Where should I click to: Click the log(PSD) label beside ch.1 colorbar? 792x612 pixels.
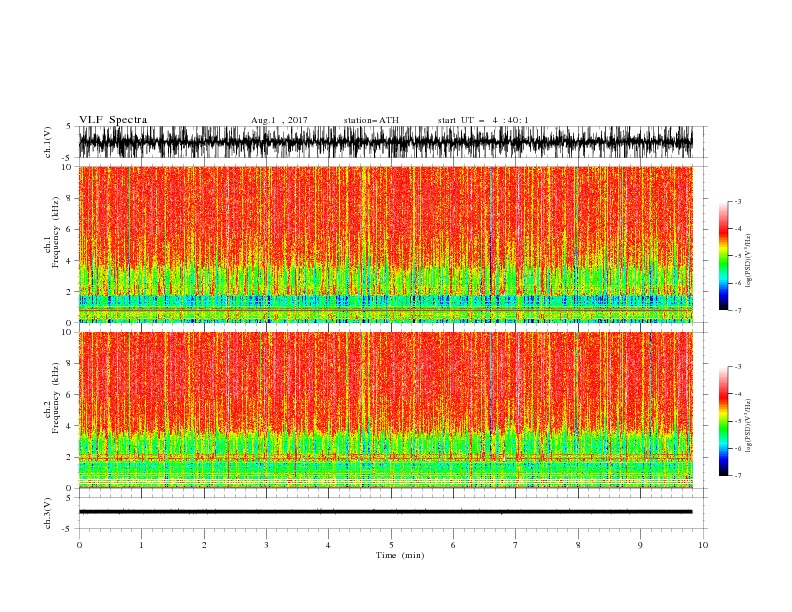[x=749, y=261]
